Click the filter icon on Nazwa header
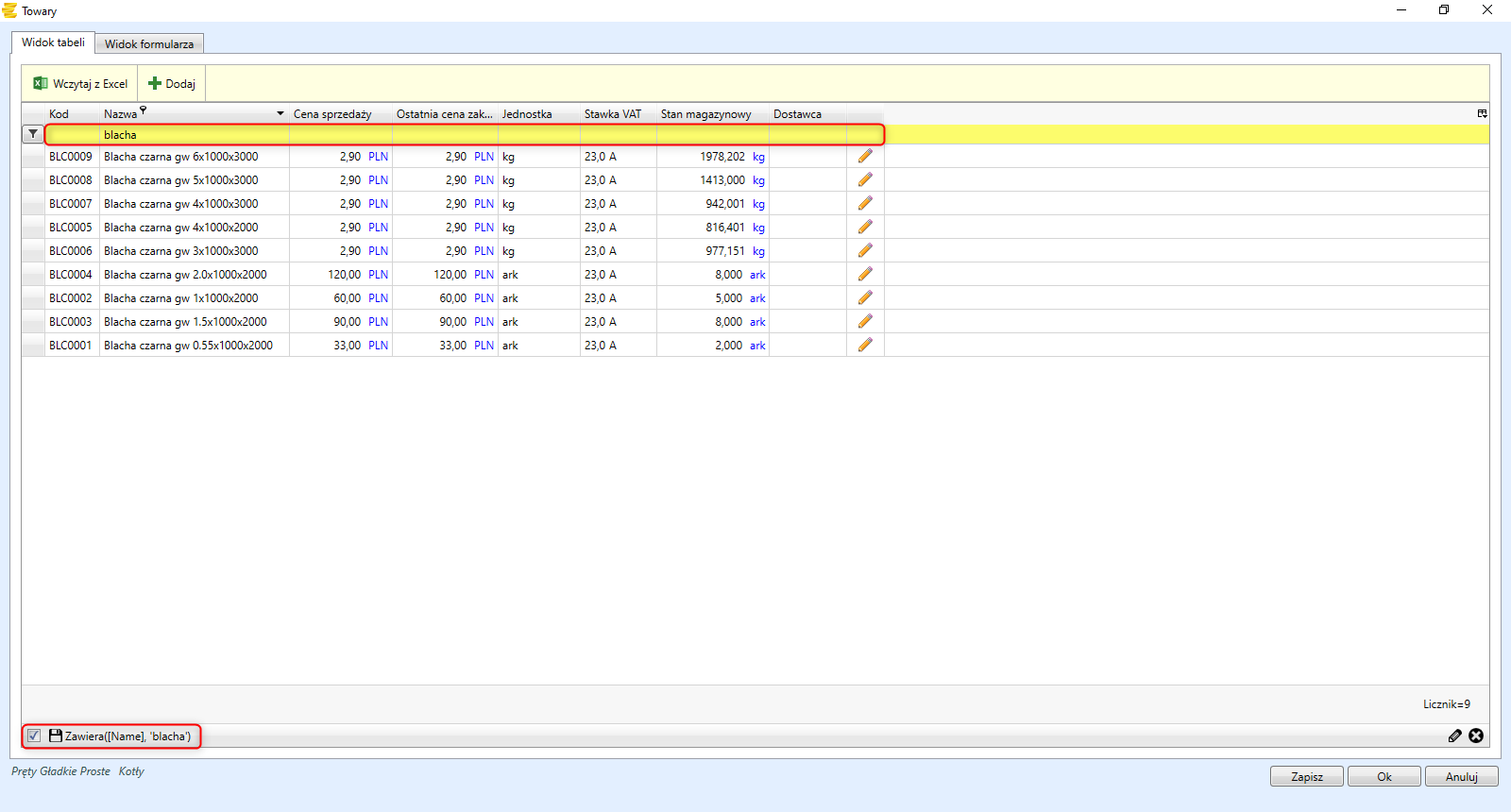 (x=144, y=110)
